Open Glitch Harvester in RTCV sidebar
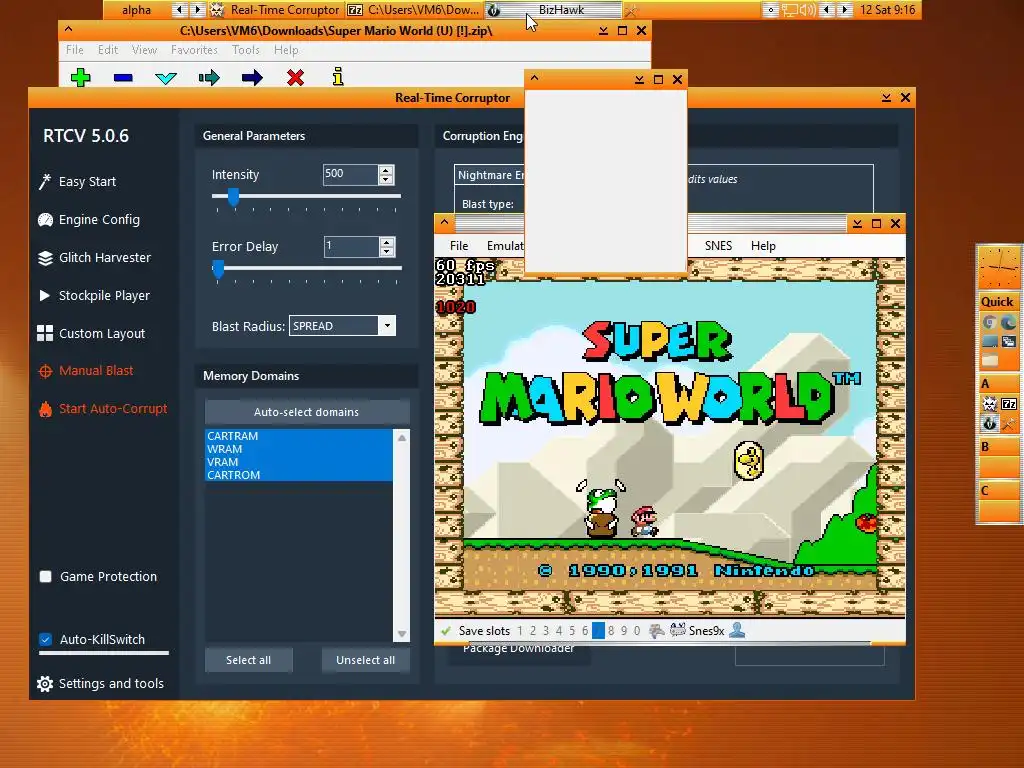The width and height of the screenshot is (1024, 768). 94,257
